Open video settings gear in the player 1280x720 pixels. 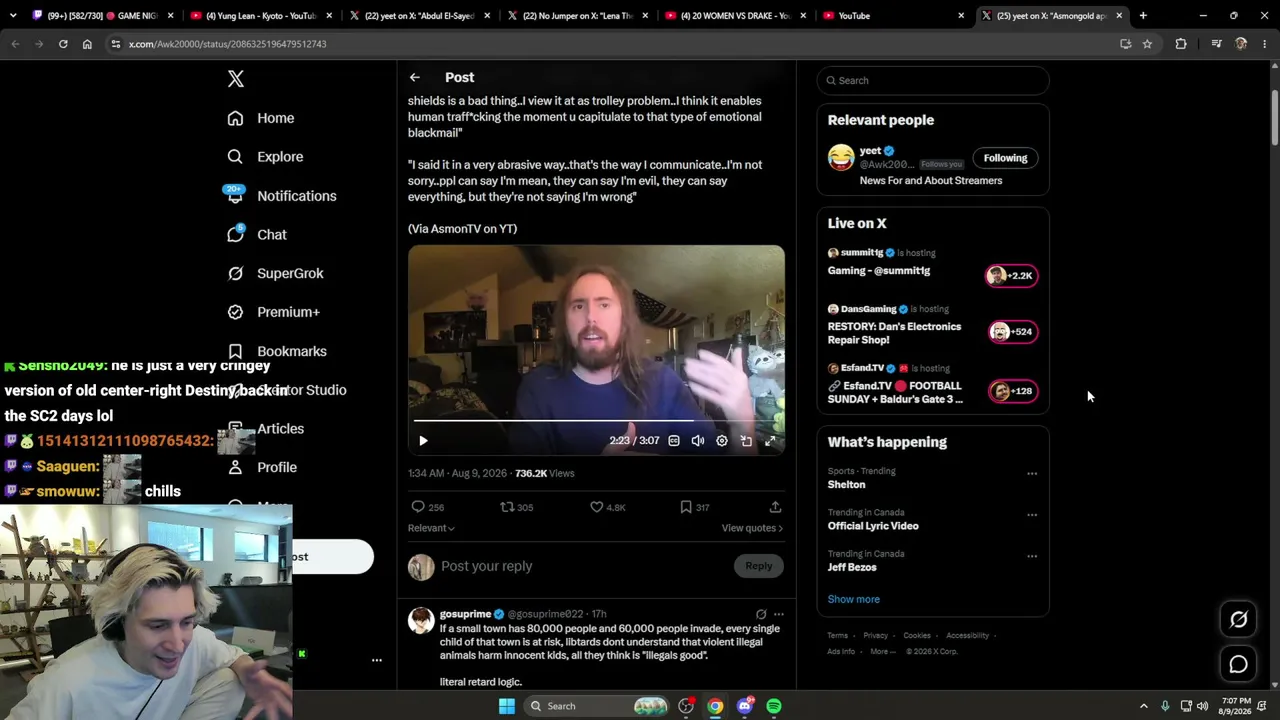(x=722, y=440)
